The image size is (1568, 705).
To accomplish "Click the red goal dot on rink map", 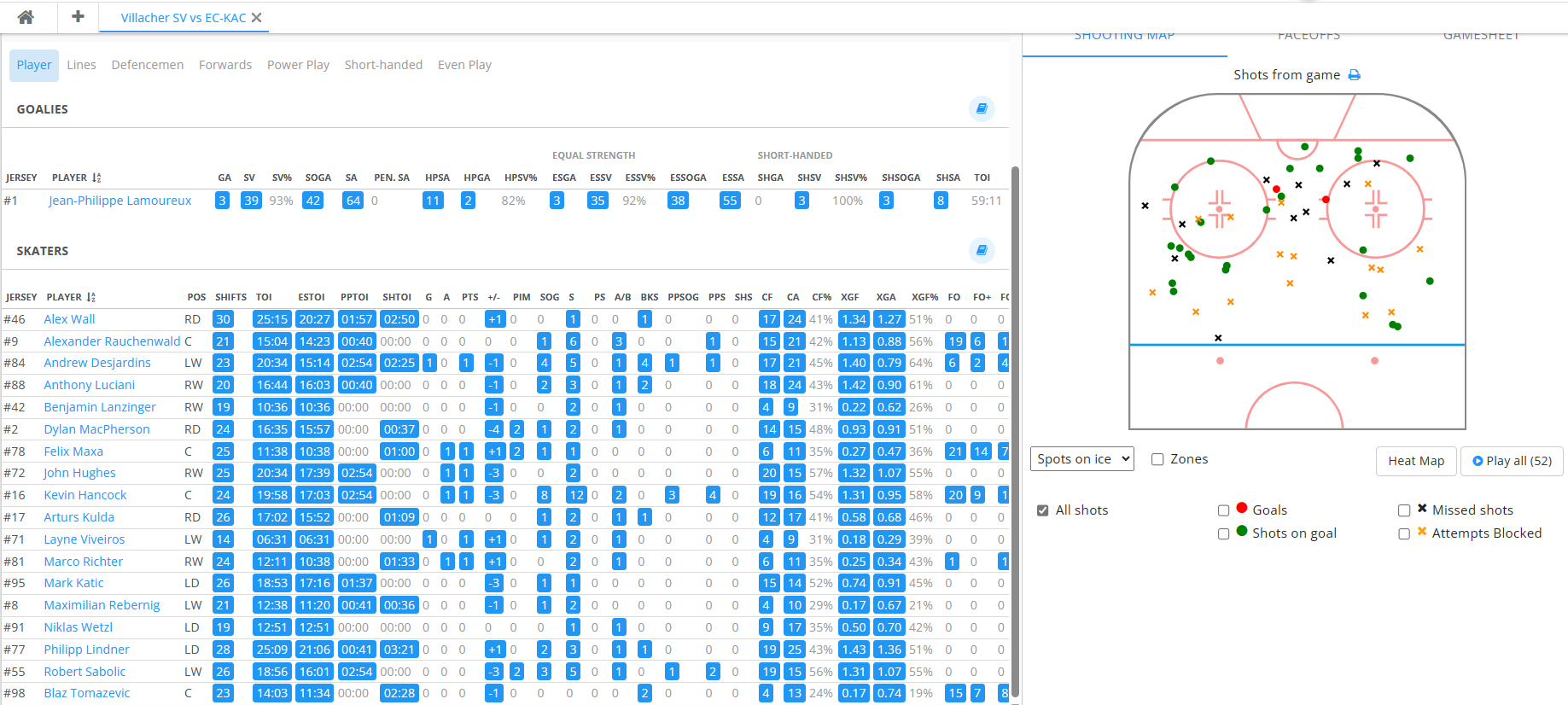I will (1276, 189).
